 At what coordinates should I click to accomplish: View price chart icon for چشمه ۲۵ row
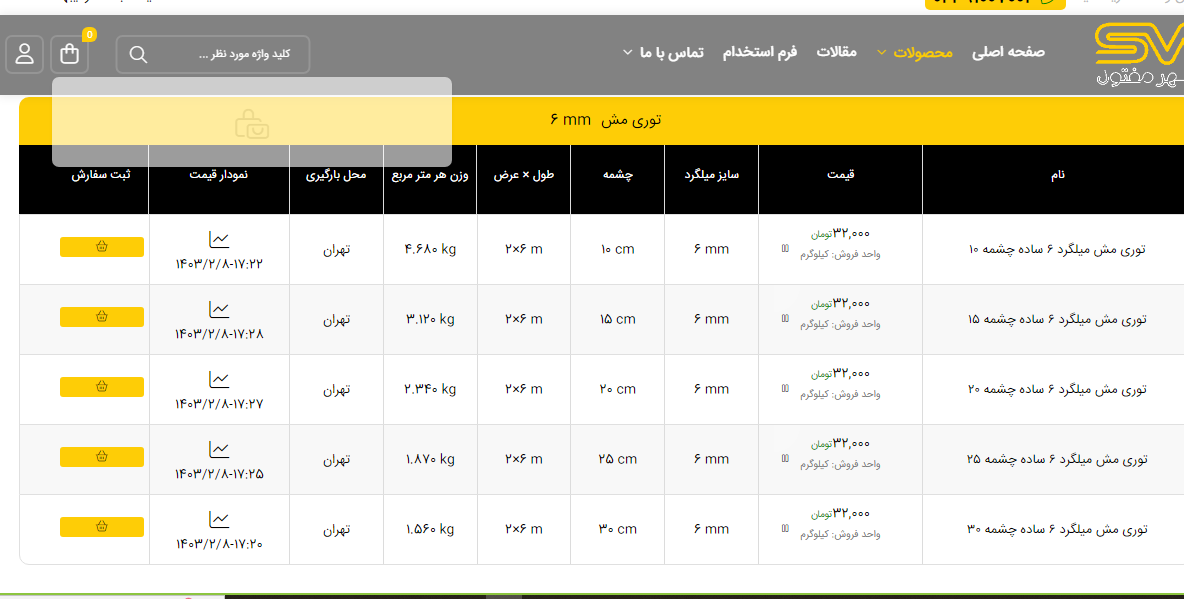(x=219, y=449)
